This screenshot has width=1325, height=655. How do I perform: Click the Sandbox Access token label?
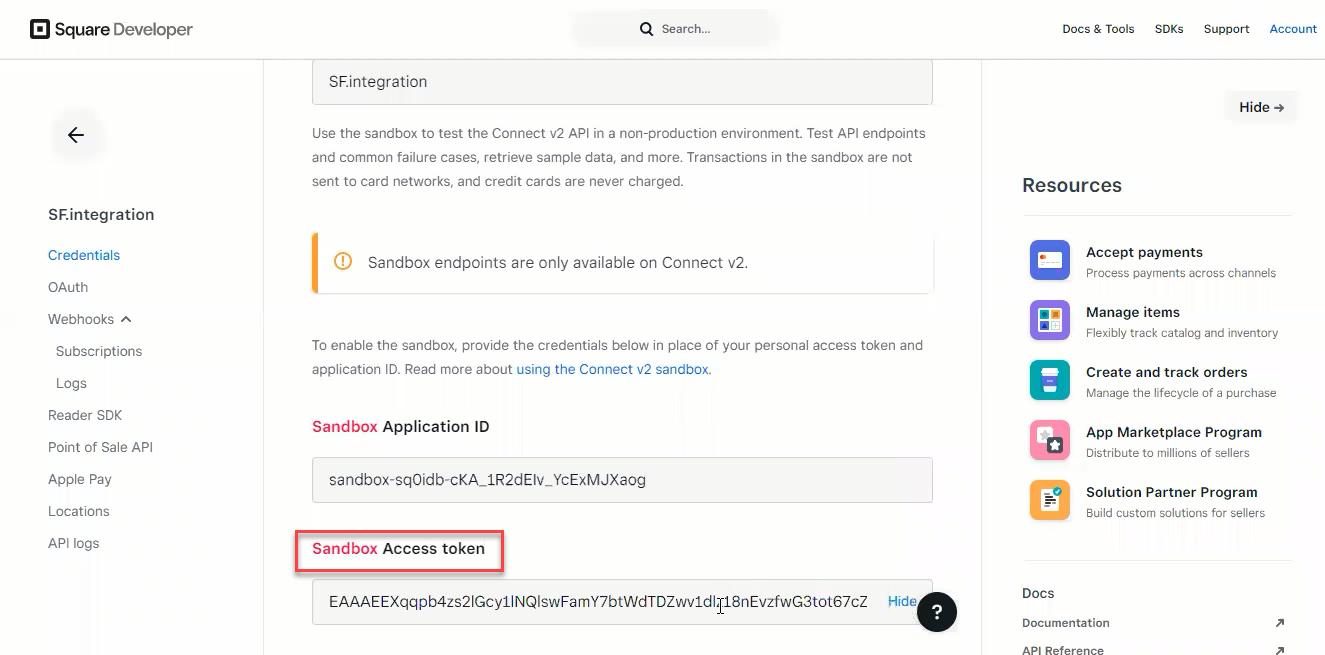[x=398, y=548]
